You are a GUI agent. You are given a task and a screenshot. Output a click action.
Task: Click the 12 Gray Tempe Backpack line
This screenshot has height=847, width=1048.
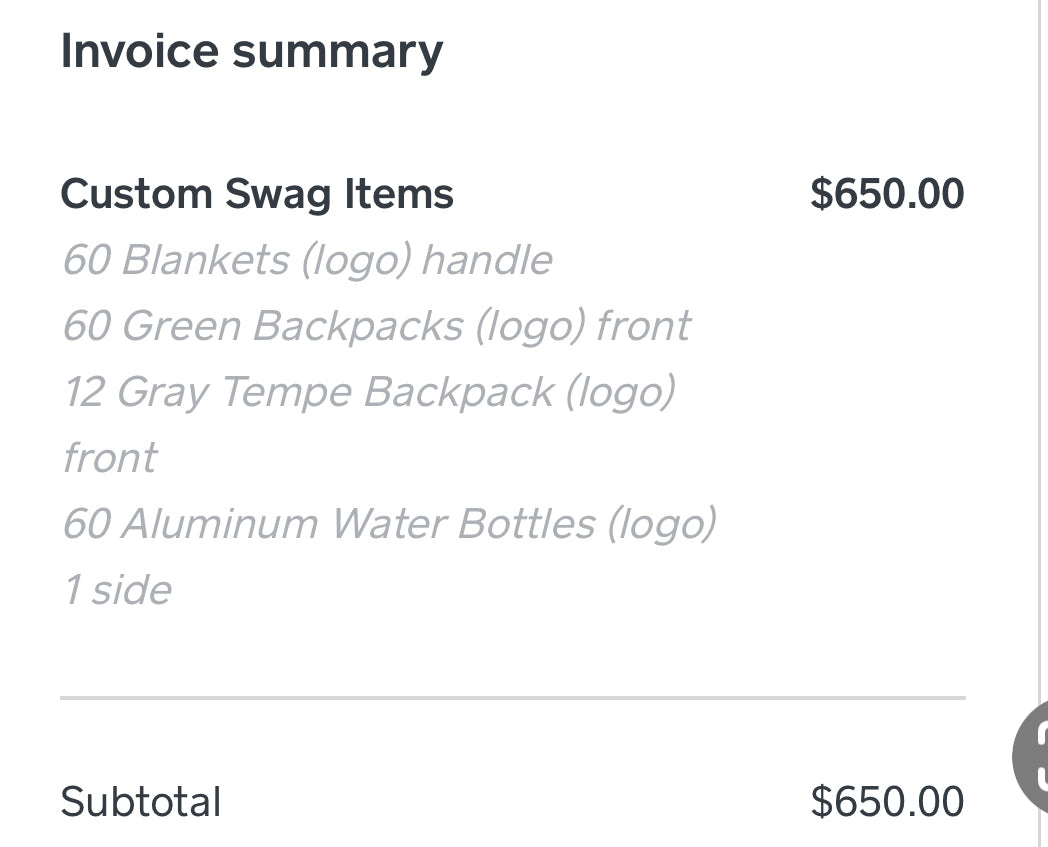(369, 392)
